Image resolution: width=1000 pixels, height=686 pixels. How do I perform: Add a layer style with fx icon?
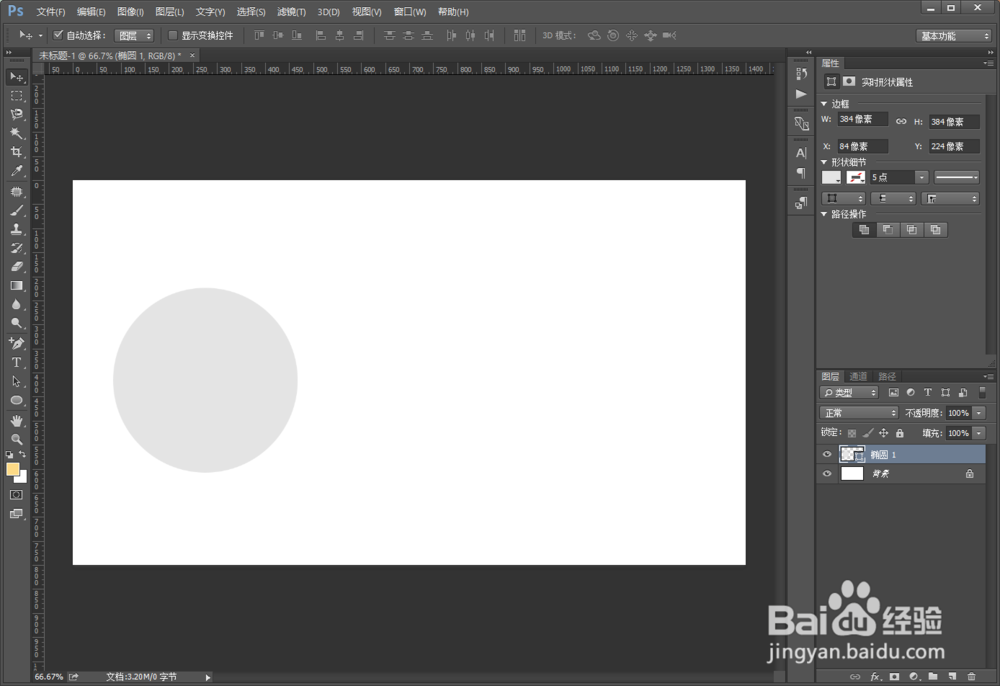pyautogui.click(x=876, y=676)
